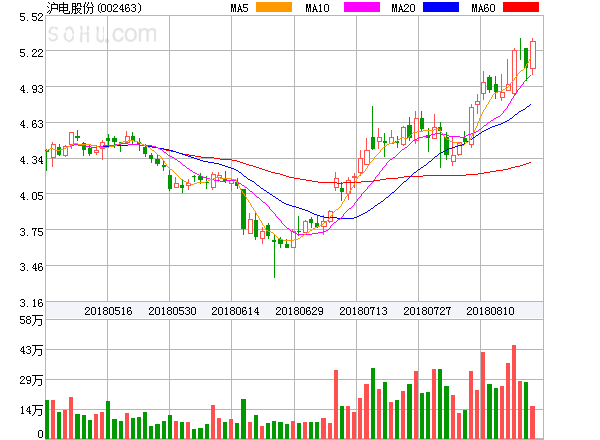Select the MA5 legend label

(240, 8)
